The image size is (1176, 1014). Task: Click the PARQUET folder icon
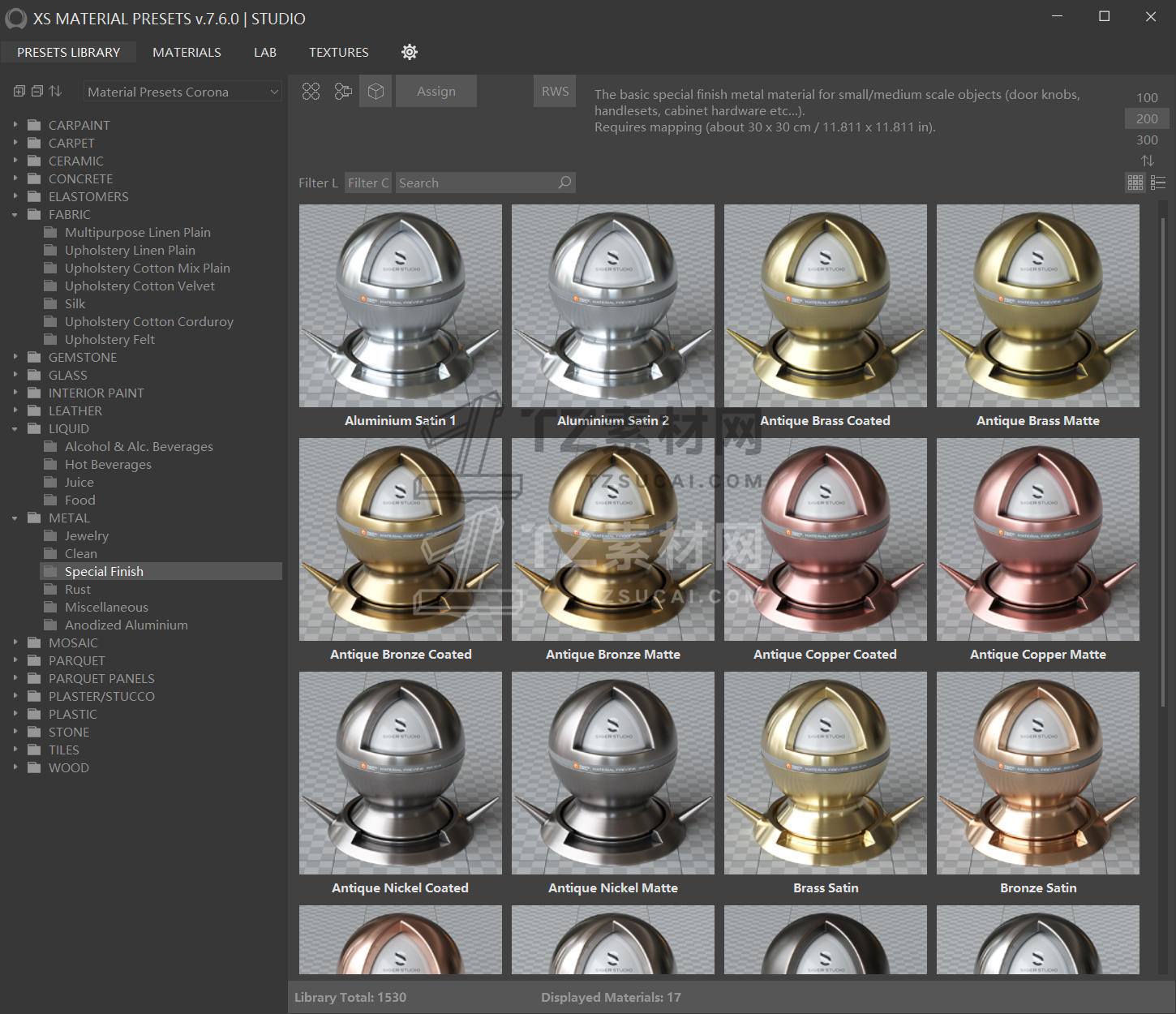pos(34,660)
